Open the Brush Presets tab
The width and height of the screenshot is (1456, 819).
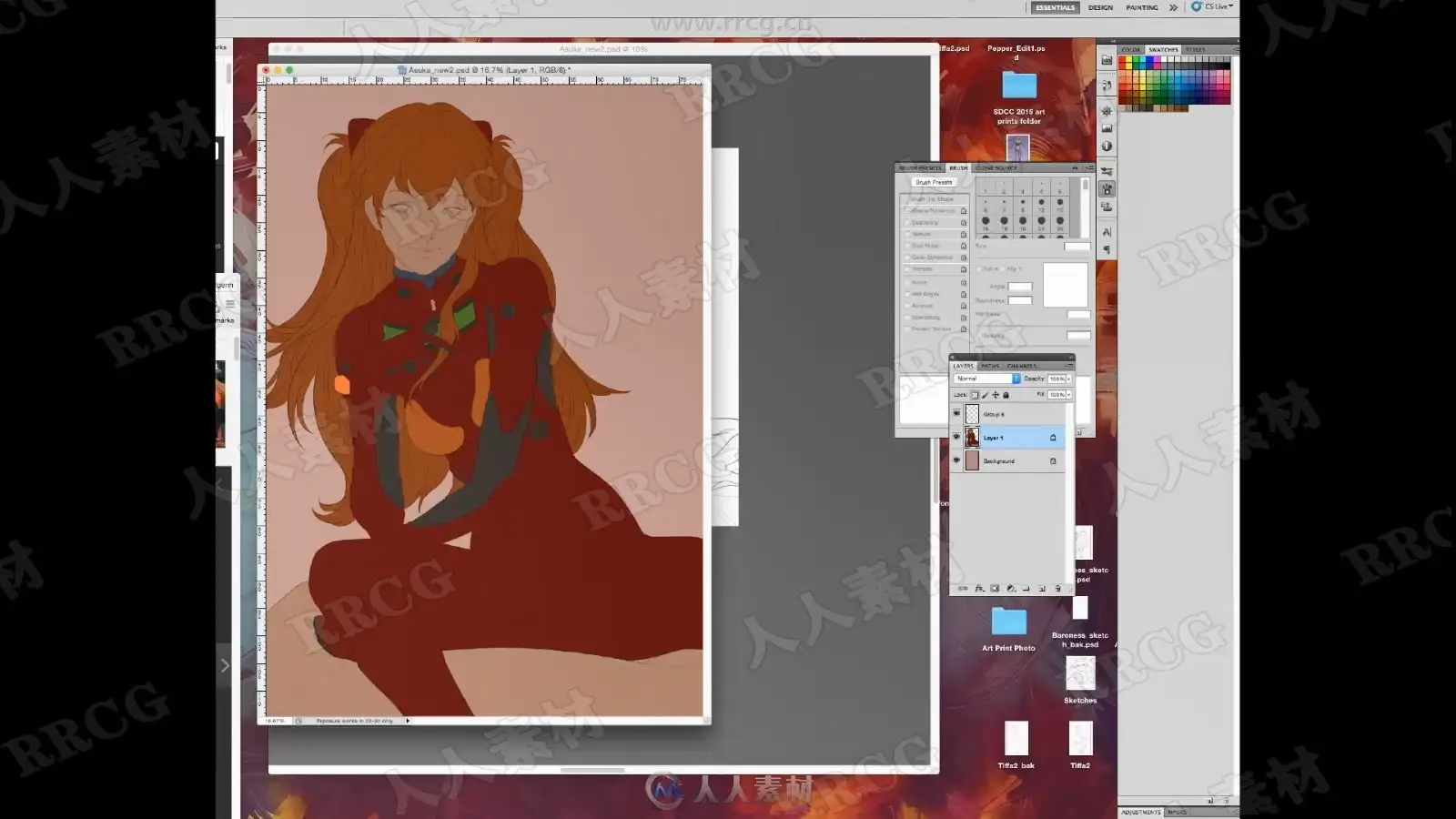tap(921, 168)
